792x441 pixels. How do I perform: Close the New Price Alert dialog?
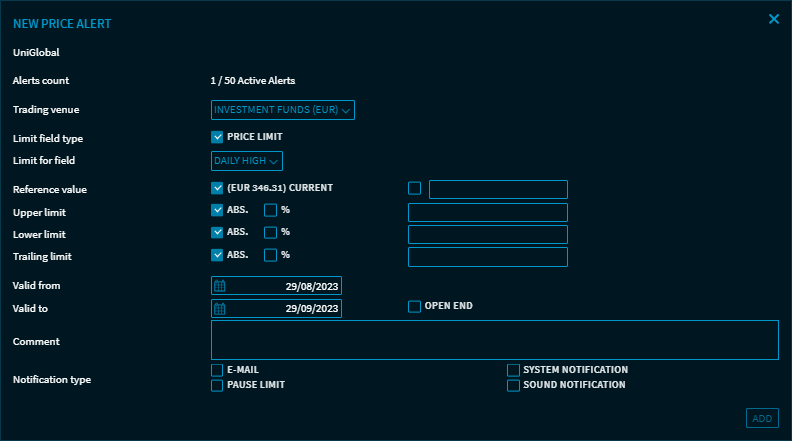(773, 19)
